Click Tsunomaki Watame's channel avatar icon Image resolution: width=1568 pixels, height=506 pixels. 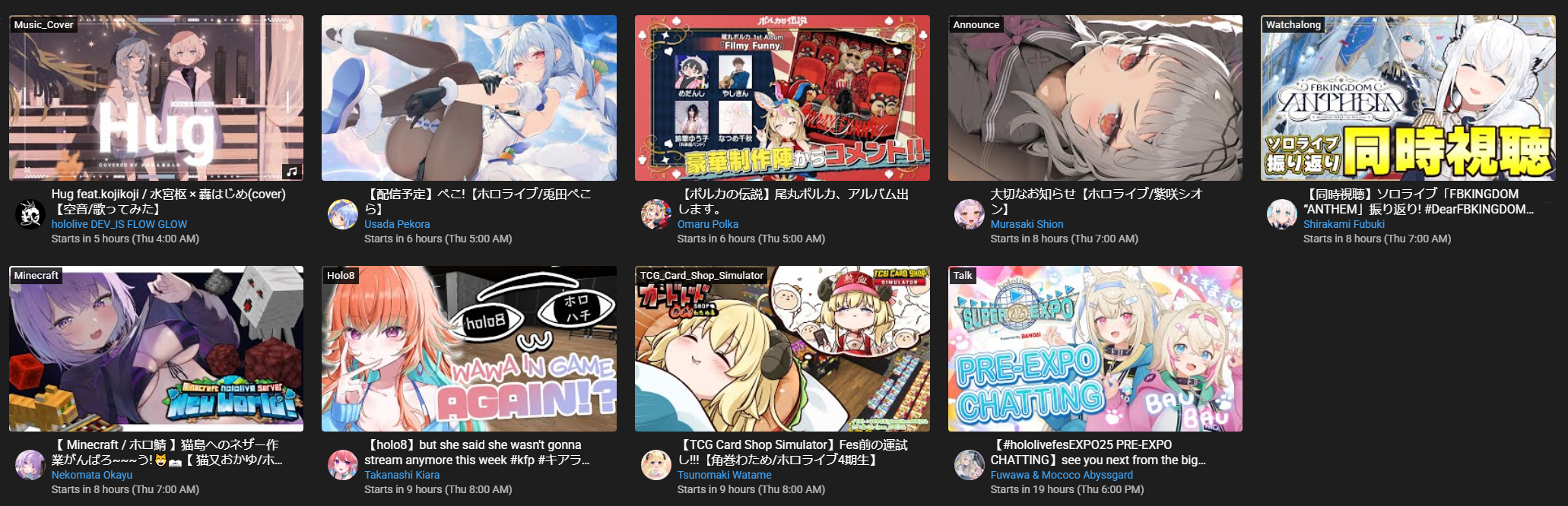click(x=656, y=465)
